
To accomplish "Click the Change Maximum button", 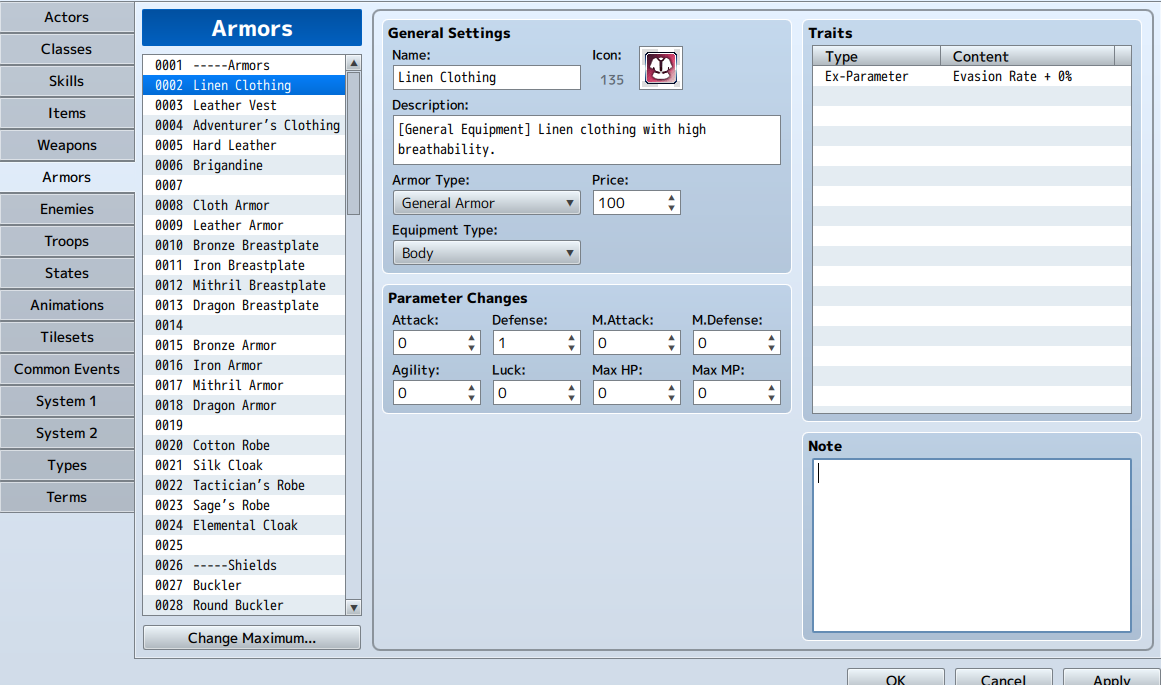I will (251, 637).
